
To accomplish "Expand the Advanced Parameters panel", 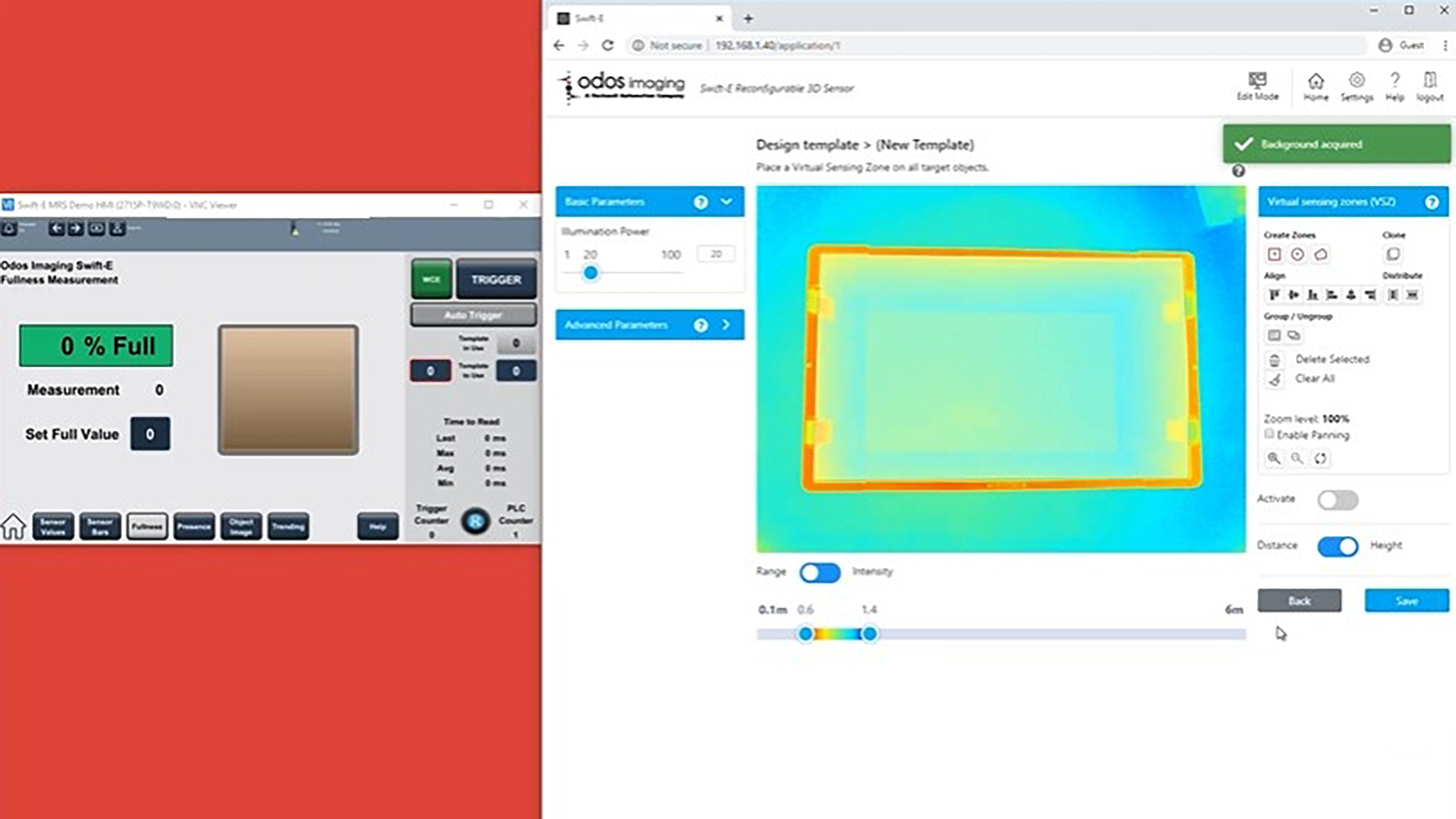I will pos(726,325).
